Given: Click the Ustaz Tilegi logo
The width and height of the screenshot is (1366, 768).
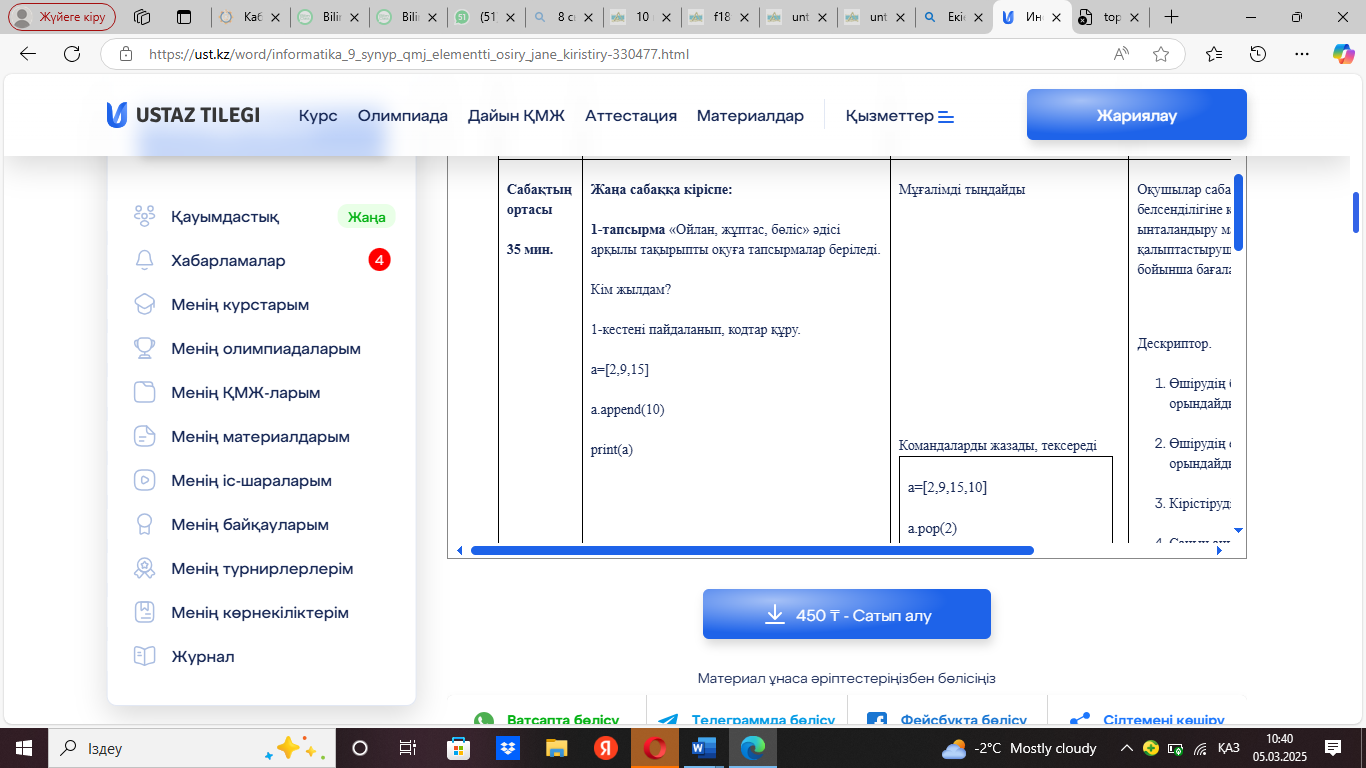Looking at the screenshot, I should (x=183, y=115).
